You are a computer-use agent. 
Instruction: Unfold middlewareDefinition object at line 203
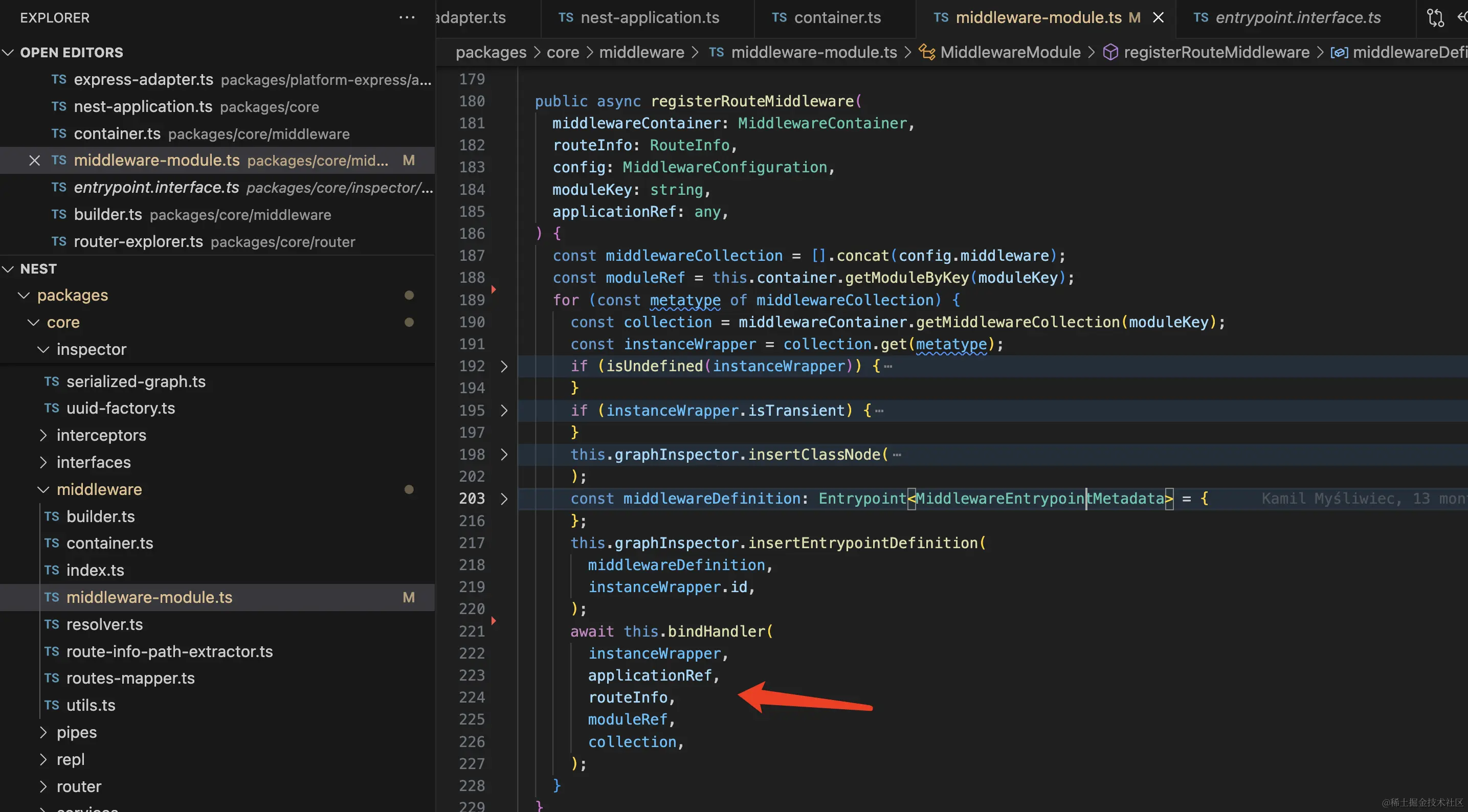pos(504,499)
